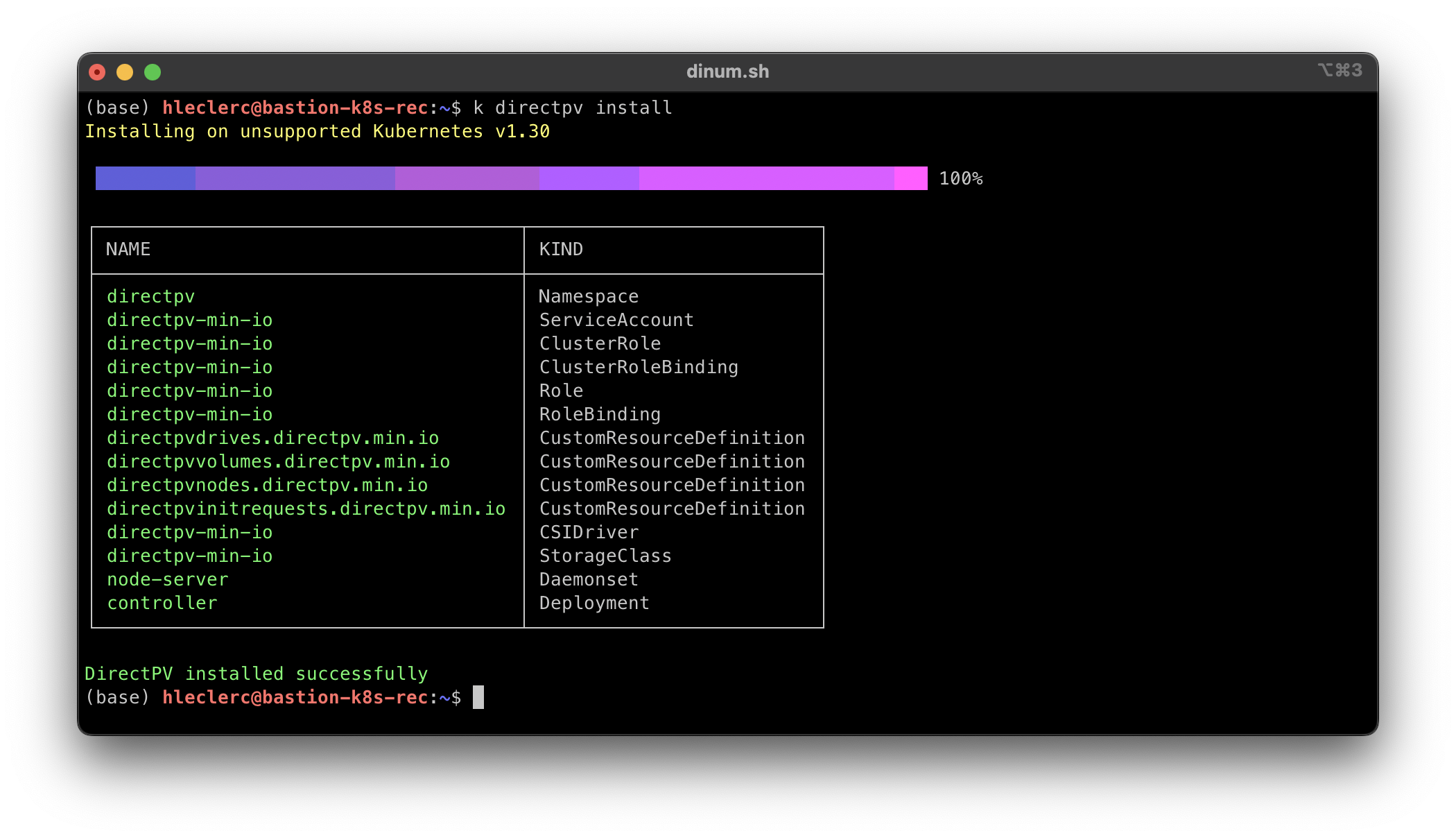
Task: Click the controller name entry
Action: [162, 604]
